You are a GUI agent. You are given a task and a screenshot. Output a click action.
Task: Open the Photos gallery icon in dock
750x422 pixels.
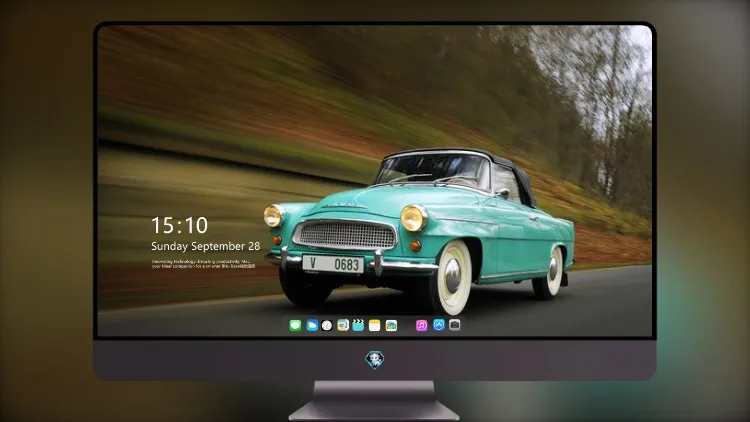(x=391, y=325)
